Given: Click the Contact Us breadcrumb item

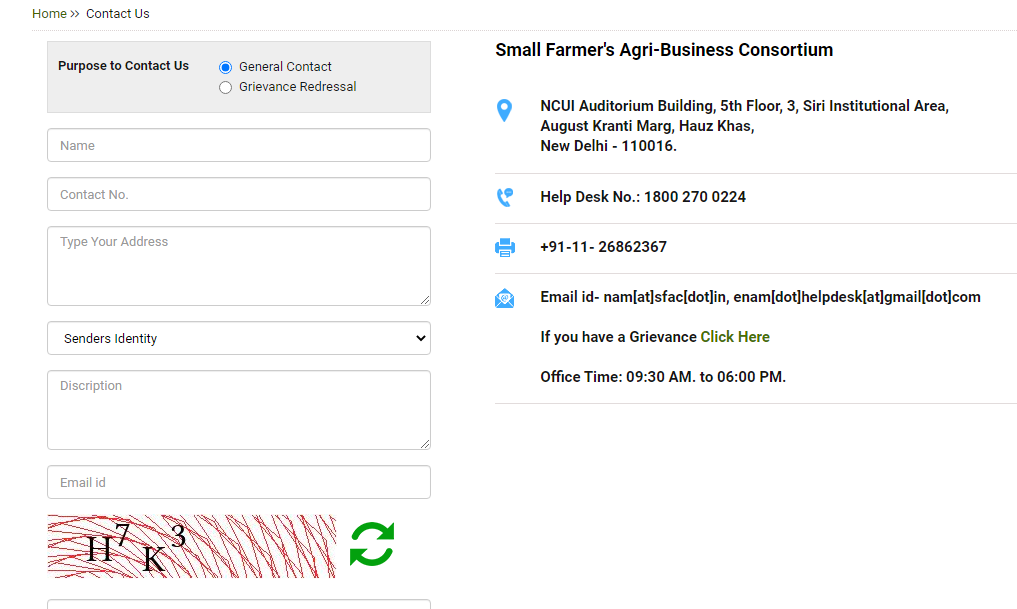Looking at the screenshot, I should pyautogui.click(x=117, y=14).
